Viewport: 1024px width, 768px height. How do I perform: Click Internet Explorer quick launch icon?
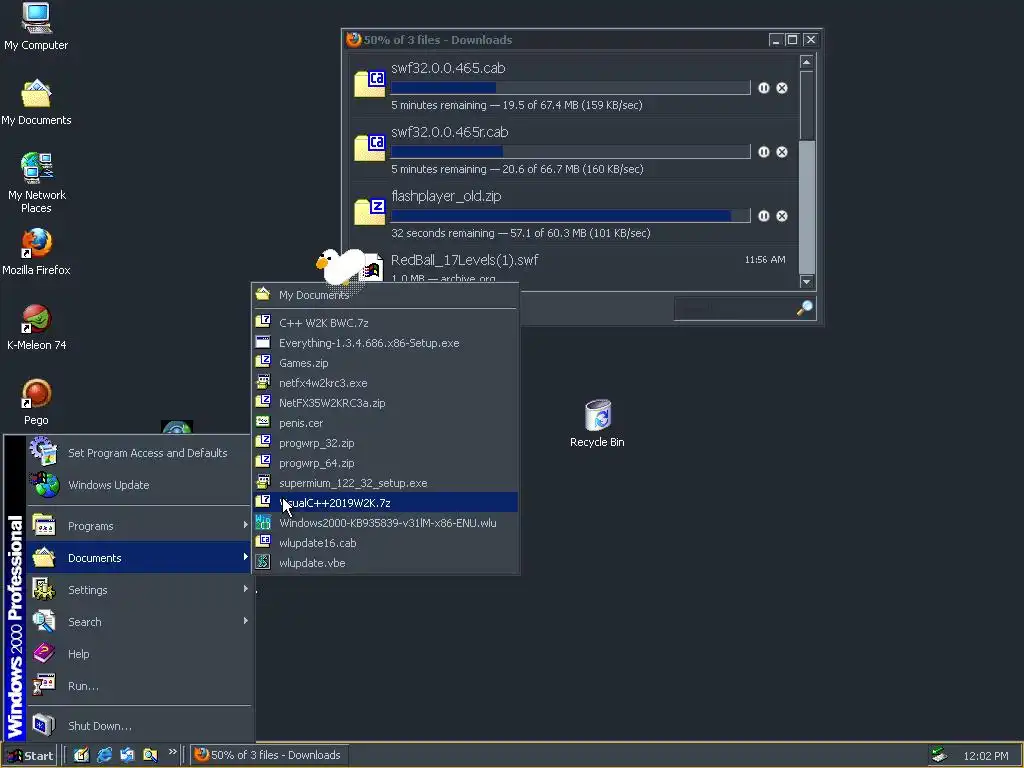[104, 755]
